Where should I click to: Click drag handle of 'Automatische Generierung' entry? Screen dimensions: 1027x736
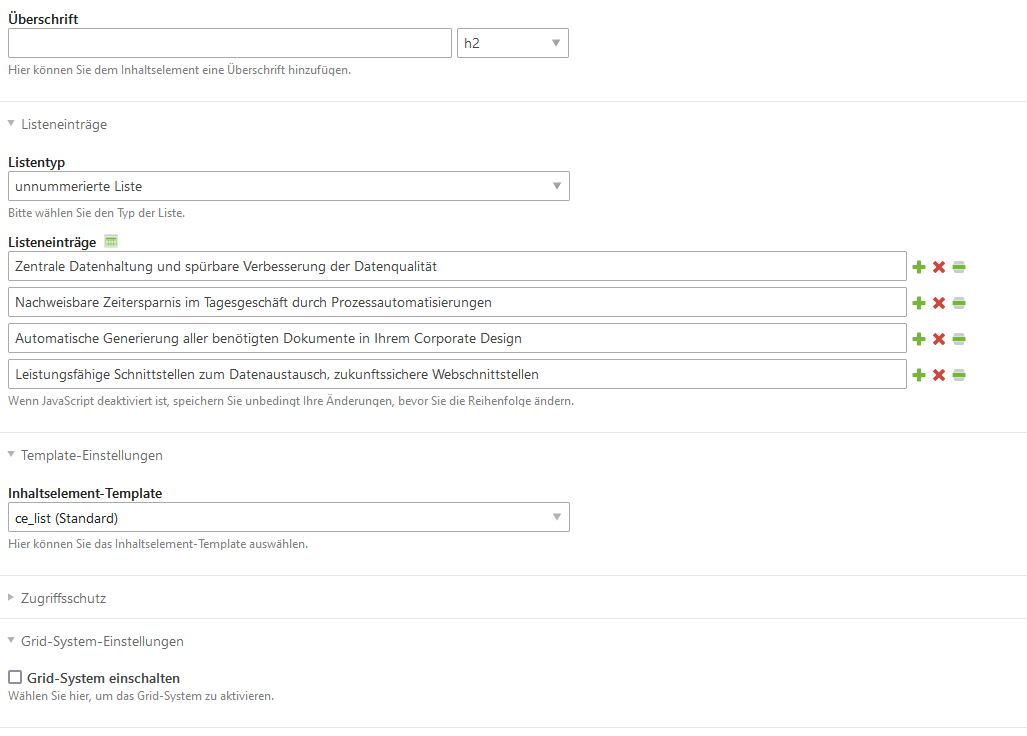click(959, 339)
